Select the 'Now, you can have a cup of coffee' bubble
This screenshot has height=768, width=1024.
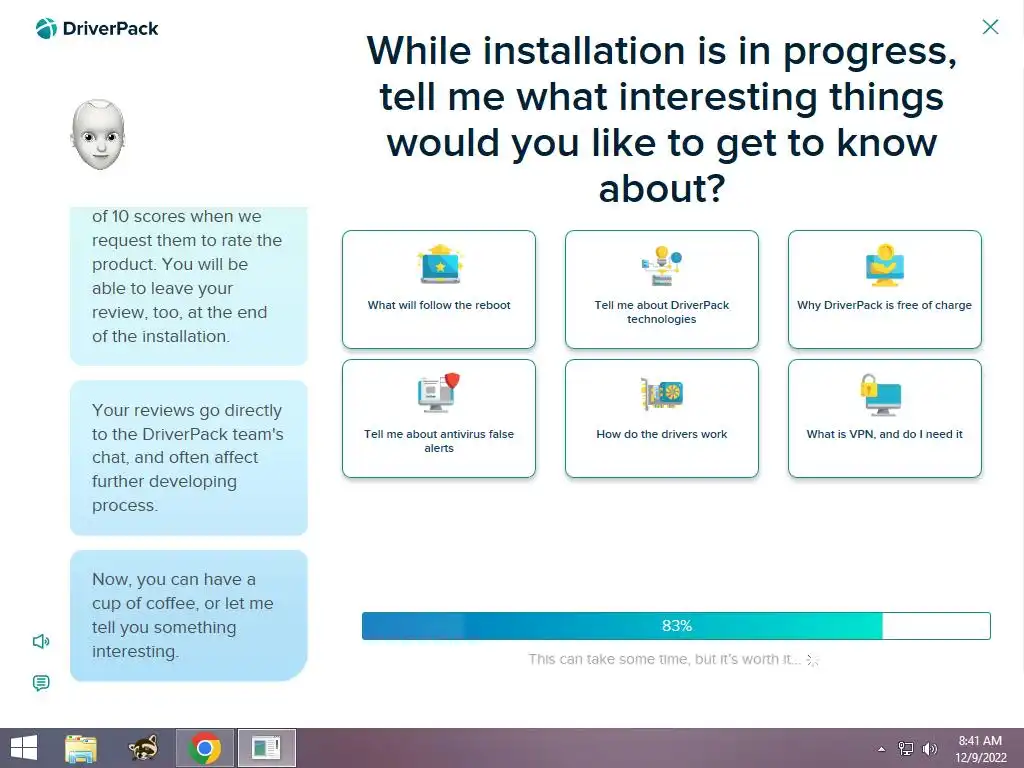coord(189,615)
